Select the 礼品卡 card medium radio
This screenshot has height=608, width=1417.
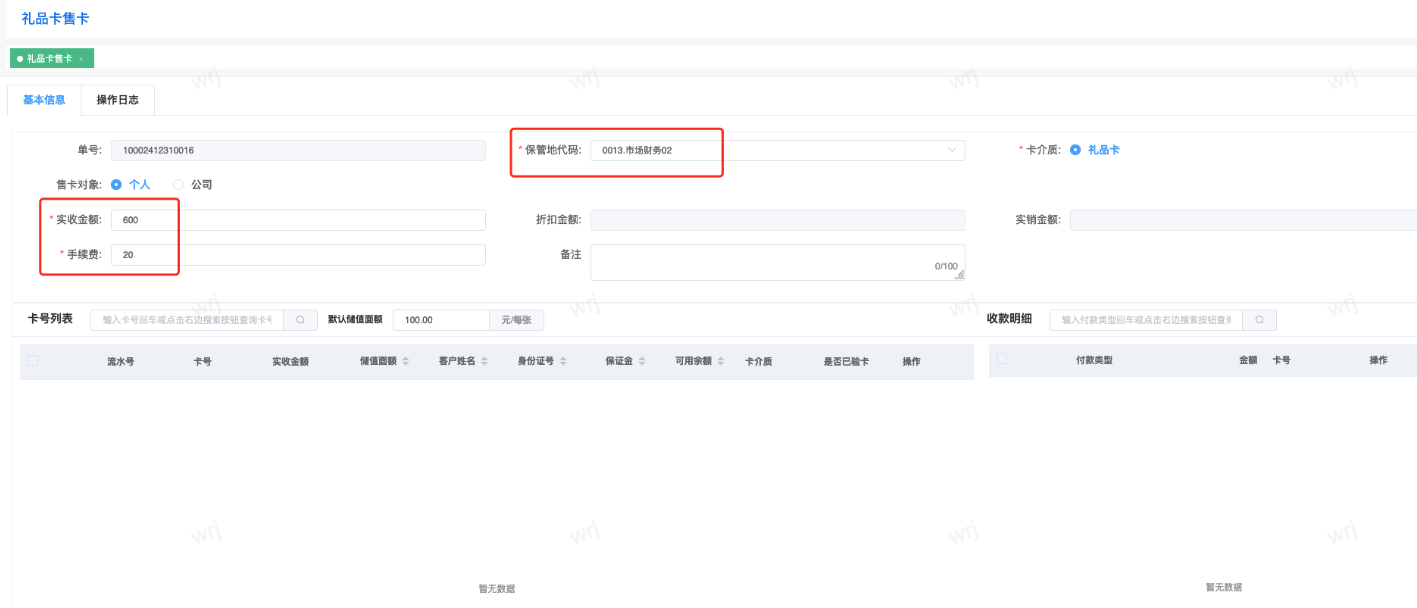(1075, 150)
